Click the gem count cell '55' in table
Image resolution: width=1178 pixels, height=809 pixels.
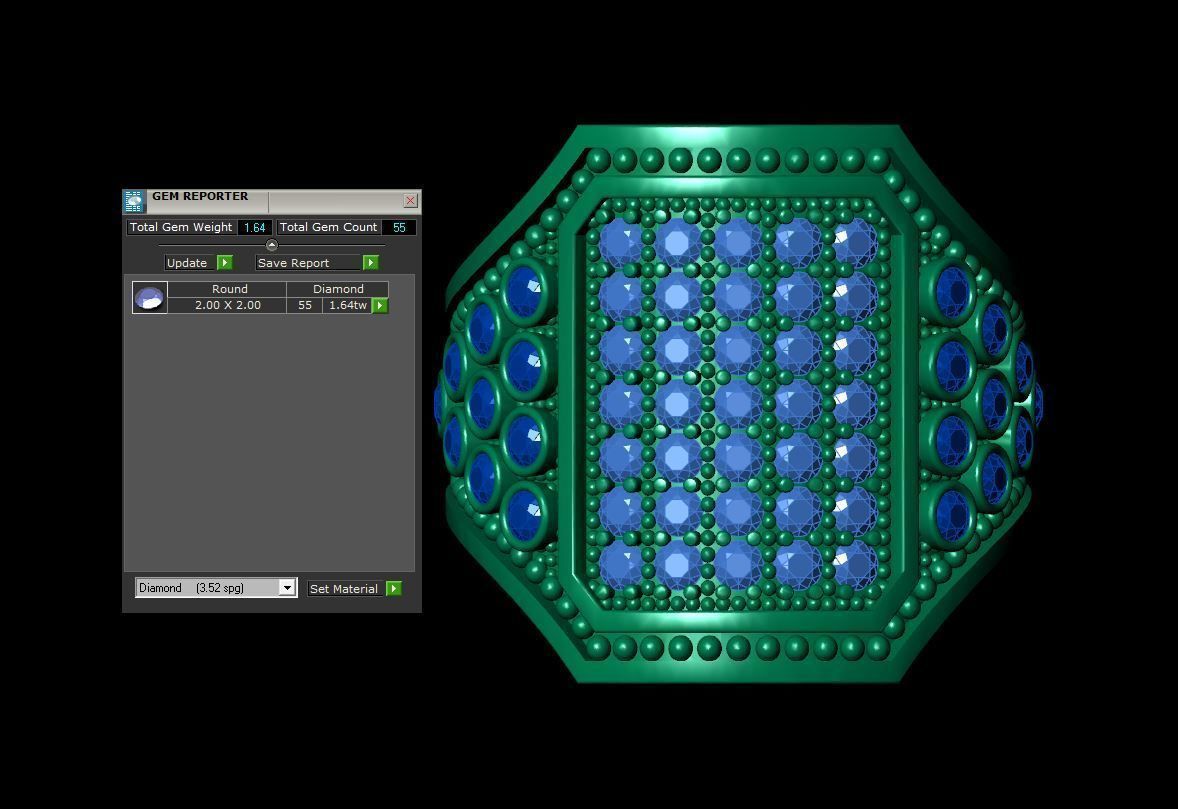(x=304, y=305)
